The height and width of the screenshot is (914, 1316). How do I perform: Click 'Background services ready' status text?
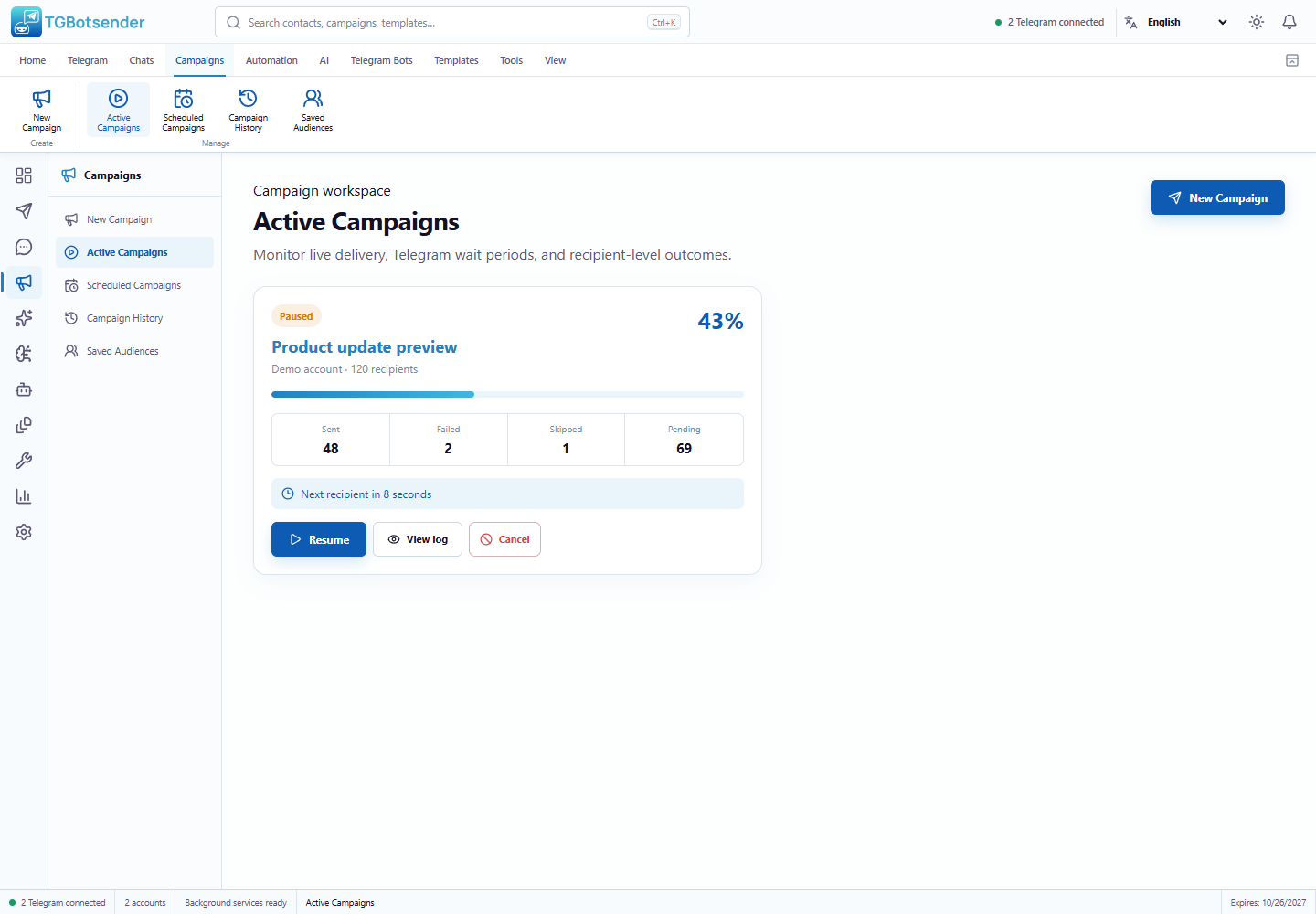click(x=236, y=903)
